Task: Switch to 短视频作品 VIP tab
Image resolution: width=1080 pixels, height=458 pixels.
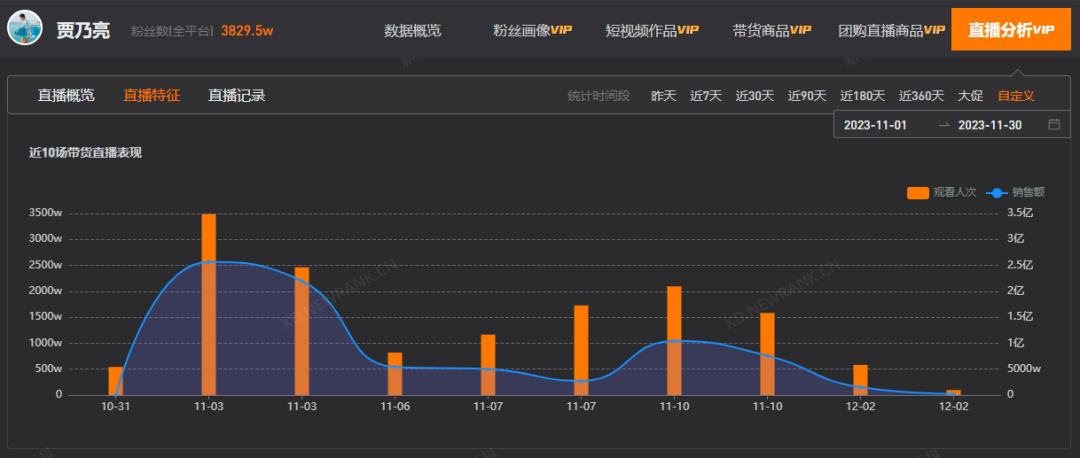Action: (651, 30)
